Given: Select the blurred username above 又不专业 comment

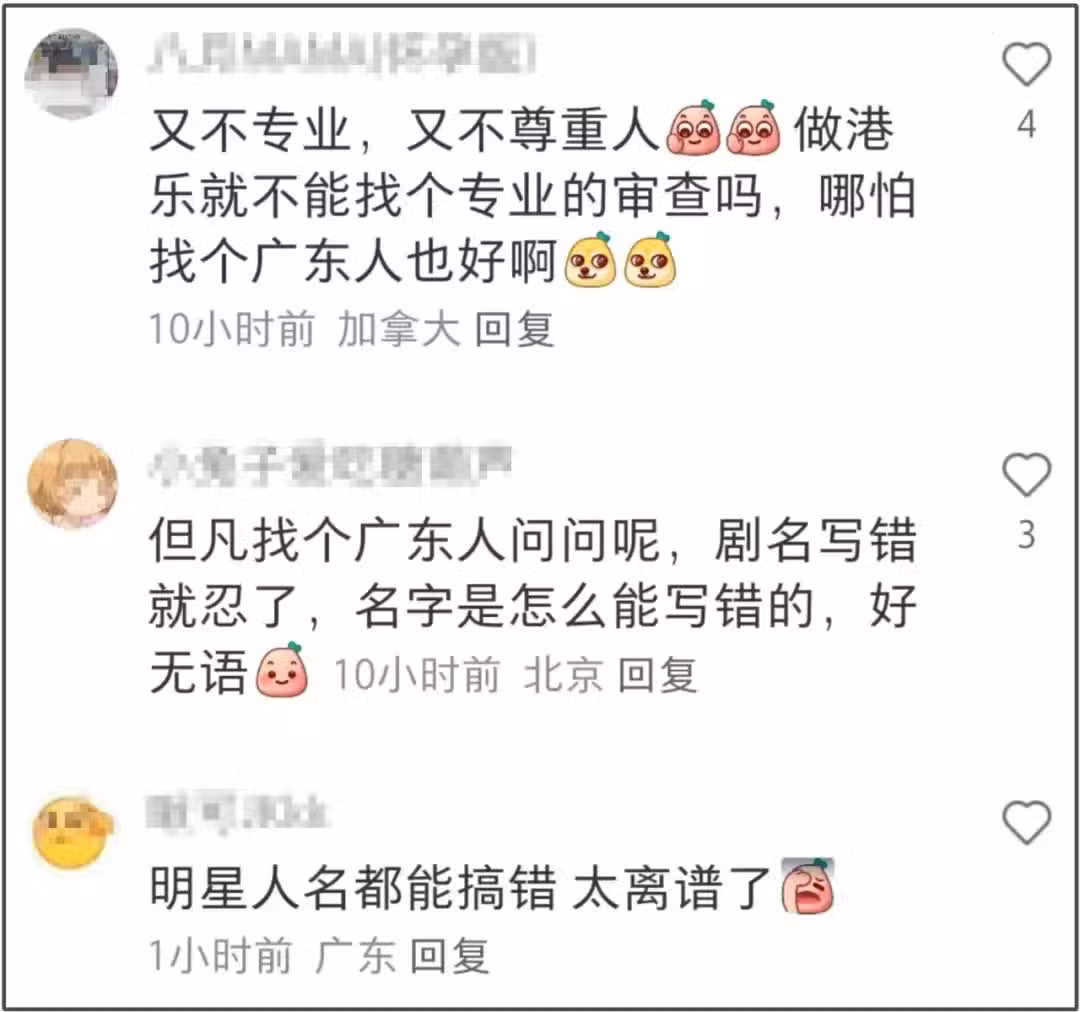Looking at the screenshot, I should [342, 54].
